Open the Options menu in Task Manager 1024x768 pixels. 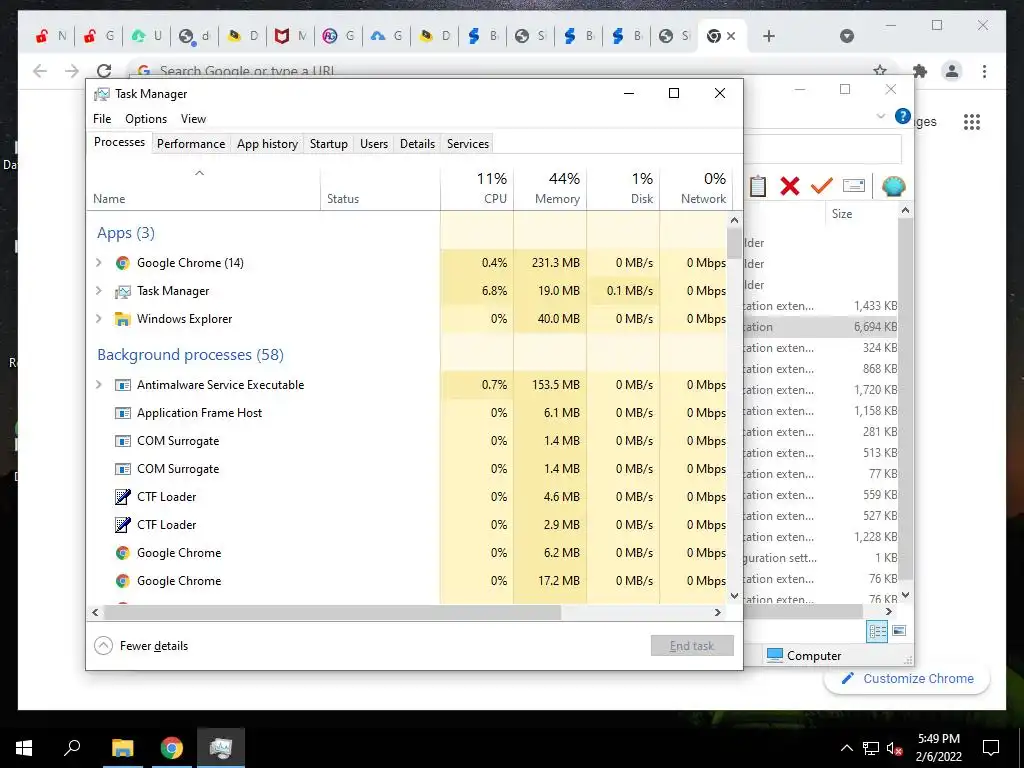[x=146, y=119]
